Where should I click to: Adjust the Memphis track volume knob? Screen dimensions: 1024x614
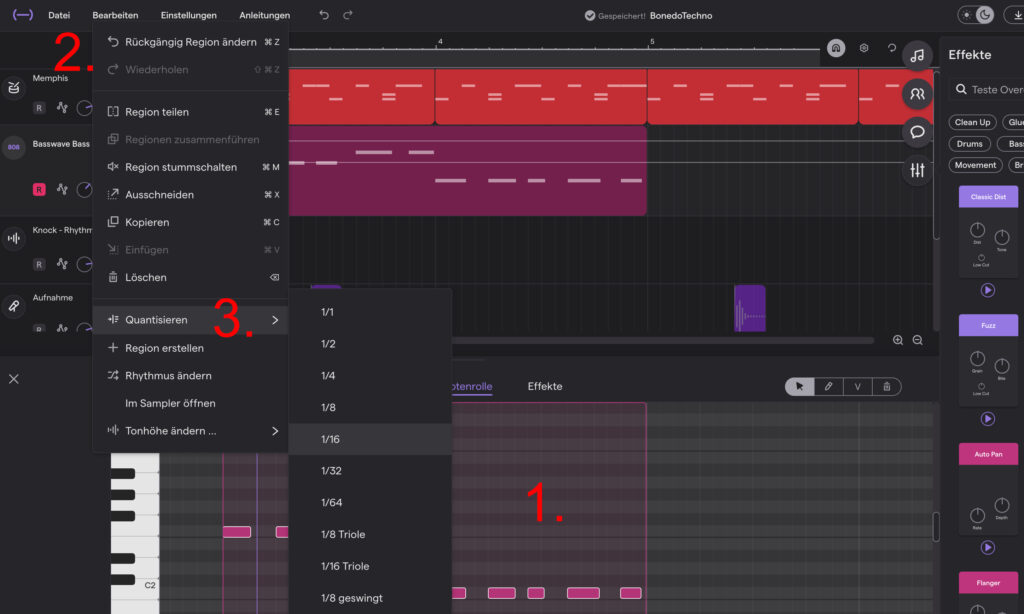[x=85, y=108]
